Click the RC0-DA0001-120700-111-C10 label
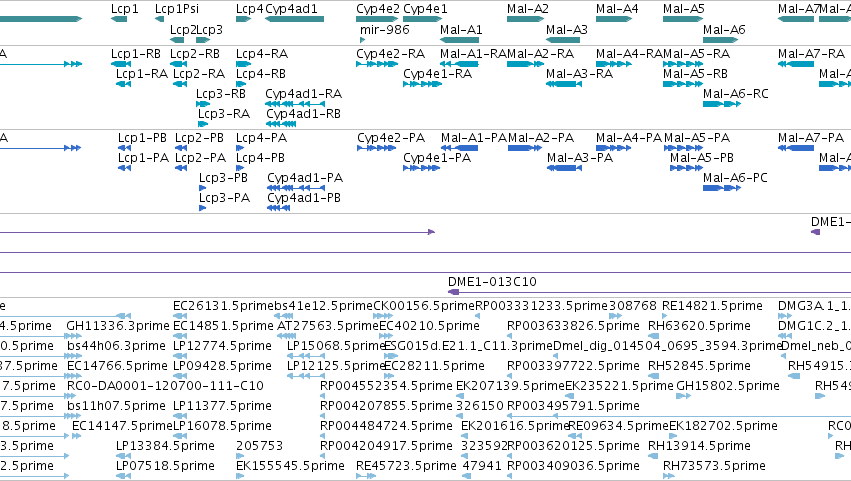 pos(165,387)
